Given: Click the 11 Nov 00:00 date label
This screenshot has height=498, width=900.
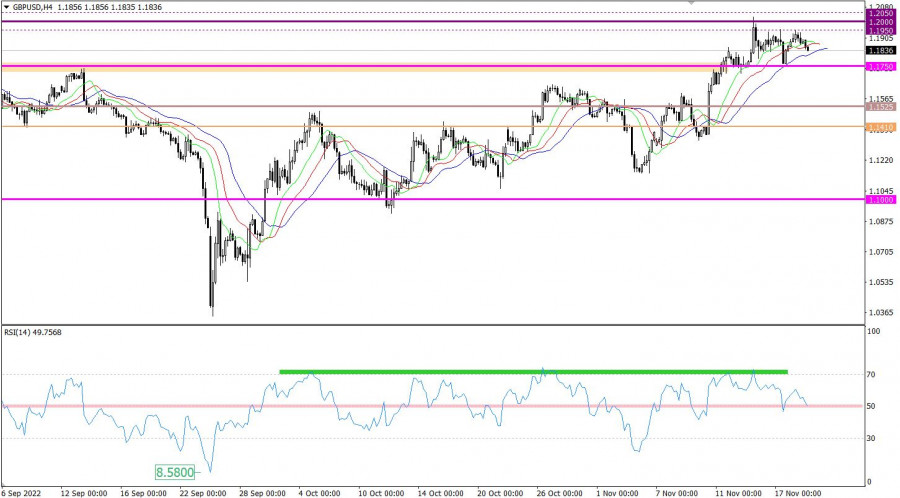Looking at the screenshot, I should pos(738,493).
